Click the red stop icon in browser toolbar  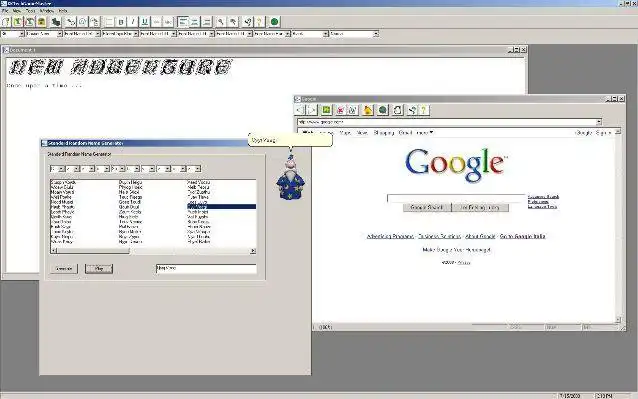tap(340, 110)
